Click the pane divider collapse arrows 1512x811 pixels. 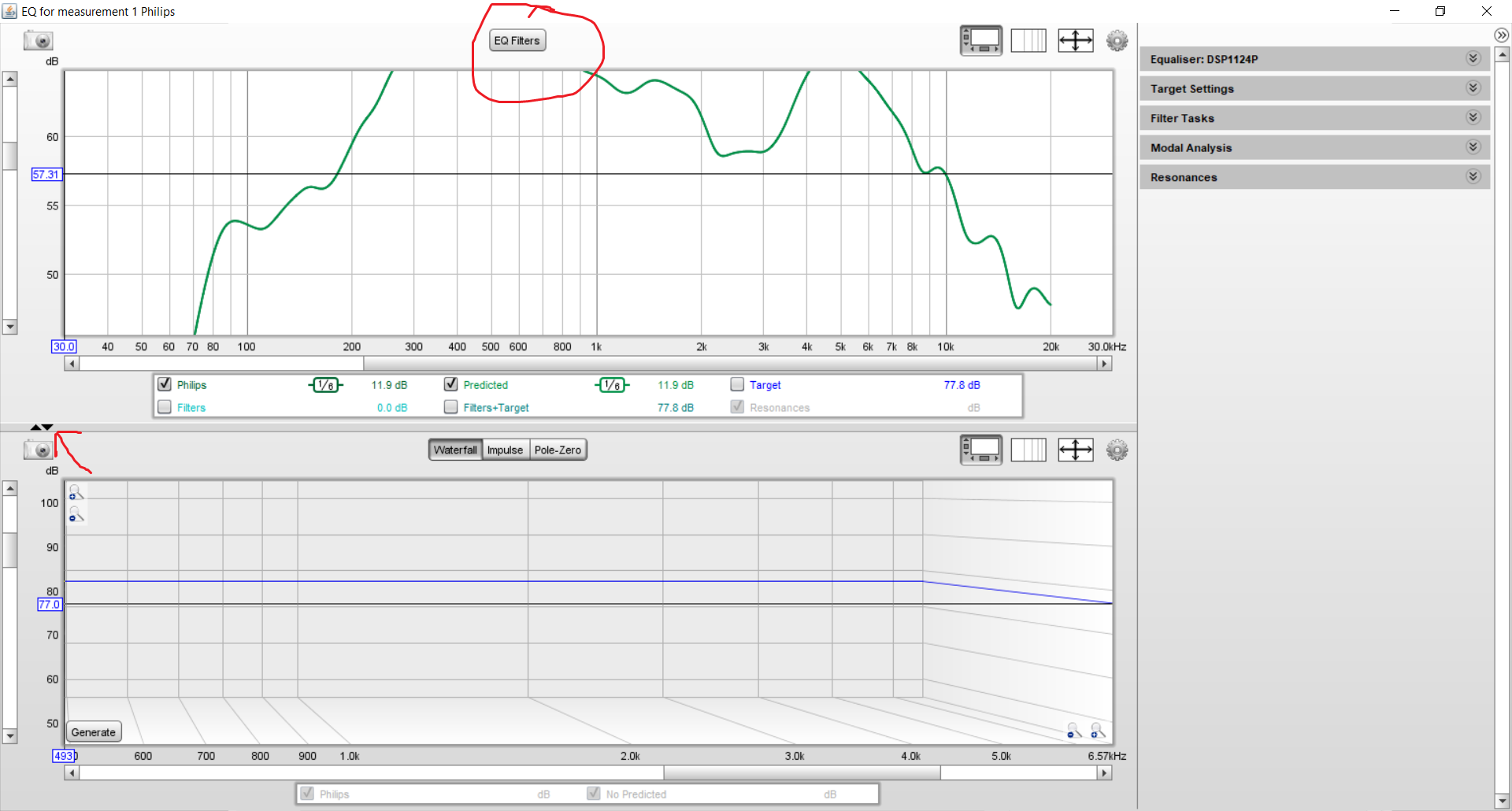coord(42,427)
